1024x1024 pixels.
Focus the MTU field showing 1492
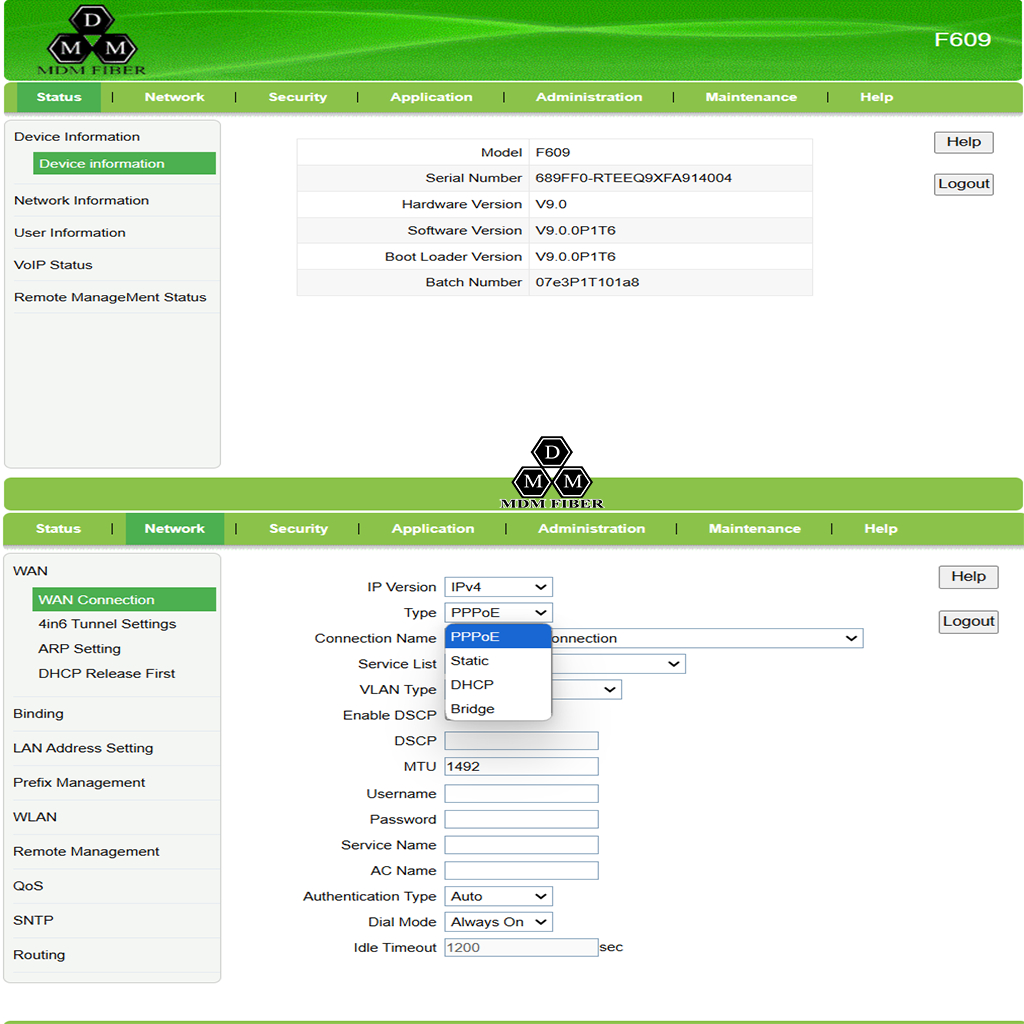521,767
